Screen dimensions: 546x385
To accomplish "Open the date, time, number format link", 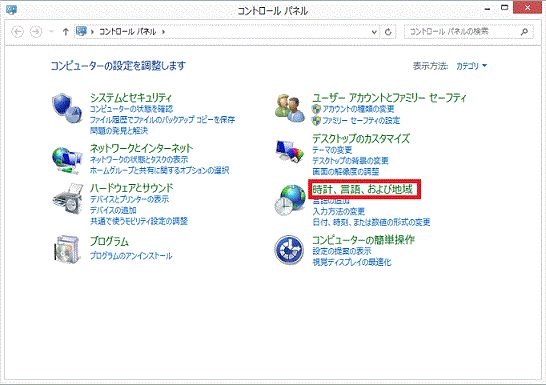I will coord(371,222).
